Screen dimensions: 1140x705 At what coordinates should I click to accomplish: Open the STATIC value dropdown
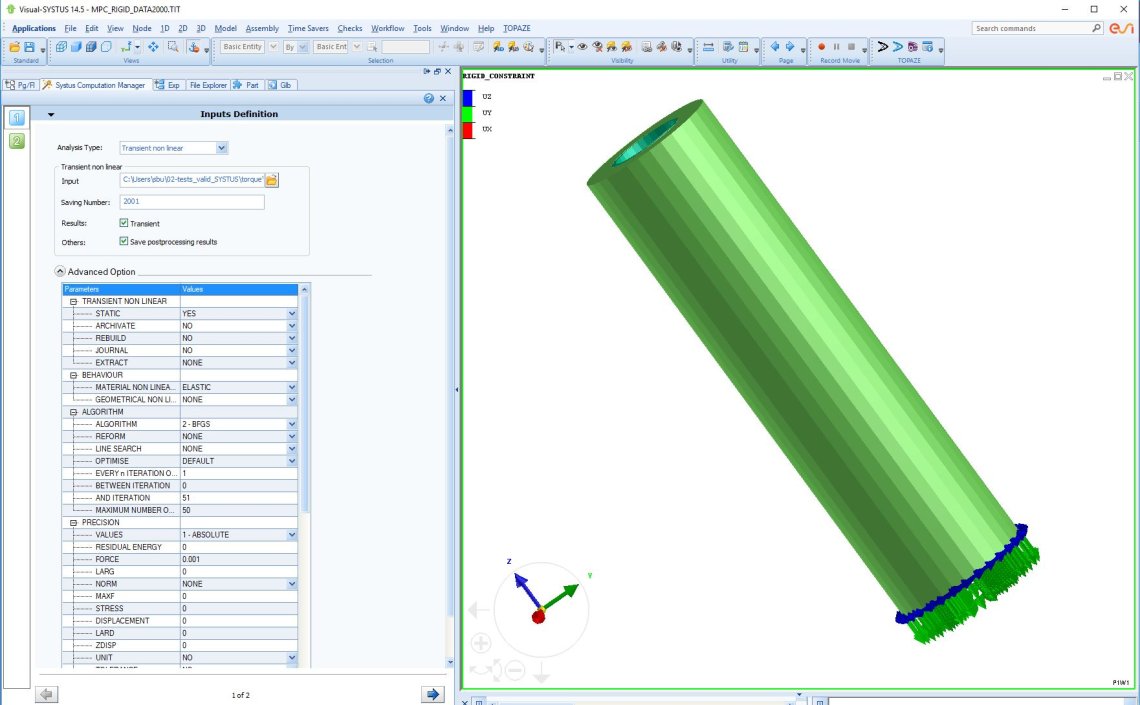[292, 313]
